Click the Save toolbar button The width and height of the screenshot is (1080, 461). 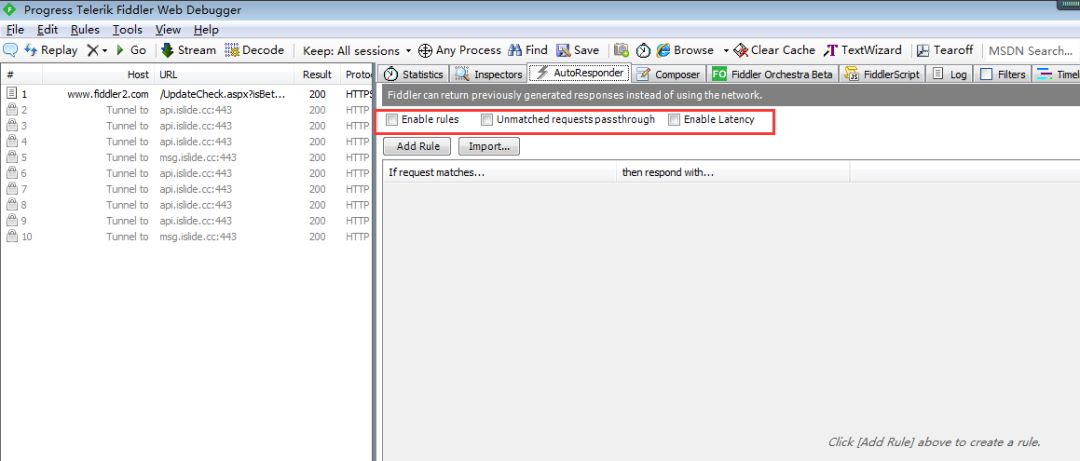tap(578, 50)
